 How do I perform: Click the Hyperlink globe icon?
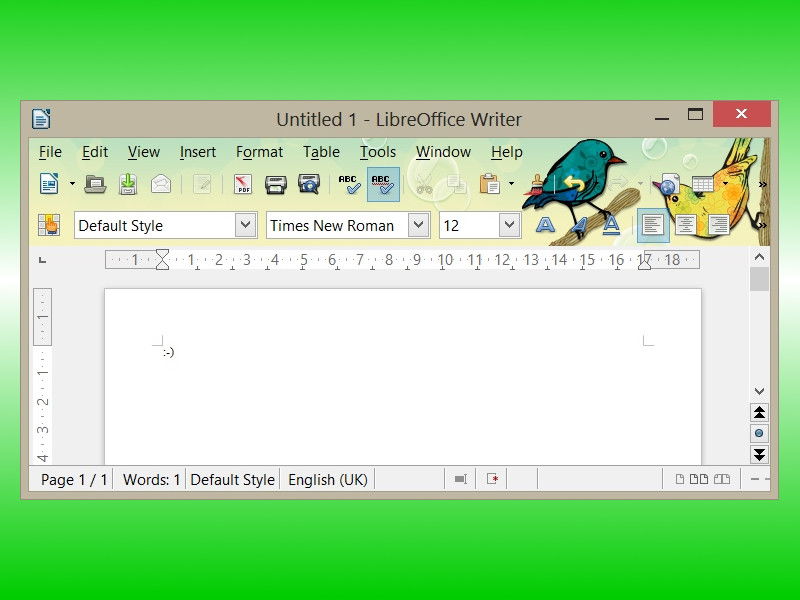point(669,184)
